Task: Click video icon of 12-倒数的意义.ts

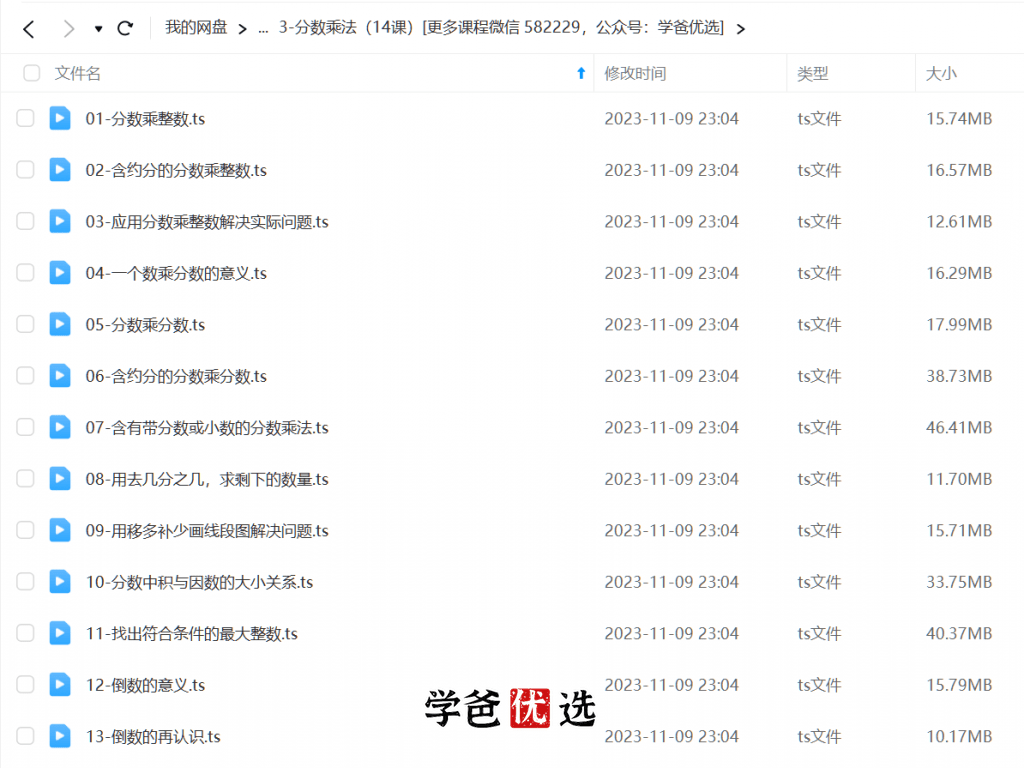Action: (x=60, y=684)
